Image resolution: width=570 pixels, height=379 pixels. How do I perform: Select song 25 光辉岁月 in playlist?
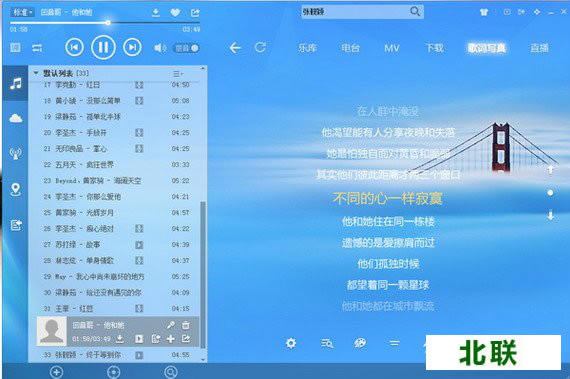point(116,213)
